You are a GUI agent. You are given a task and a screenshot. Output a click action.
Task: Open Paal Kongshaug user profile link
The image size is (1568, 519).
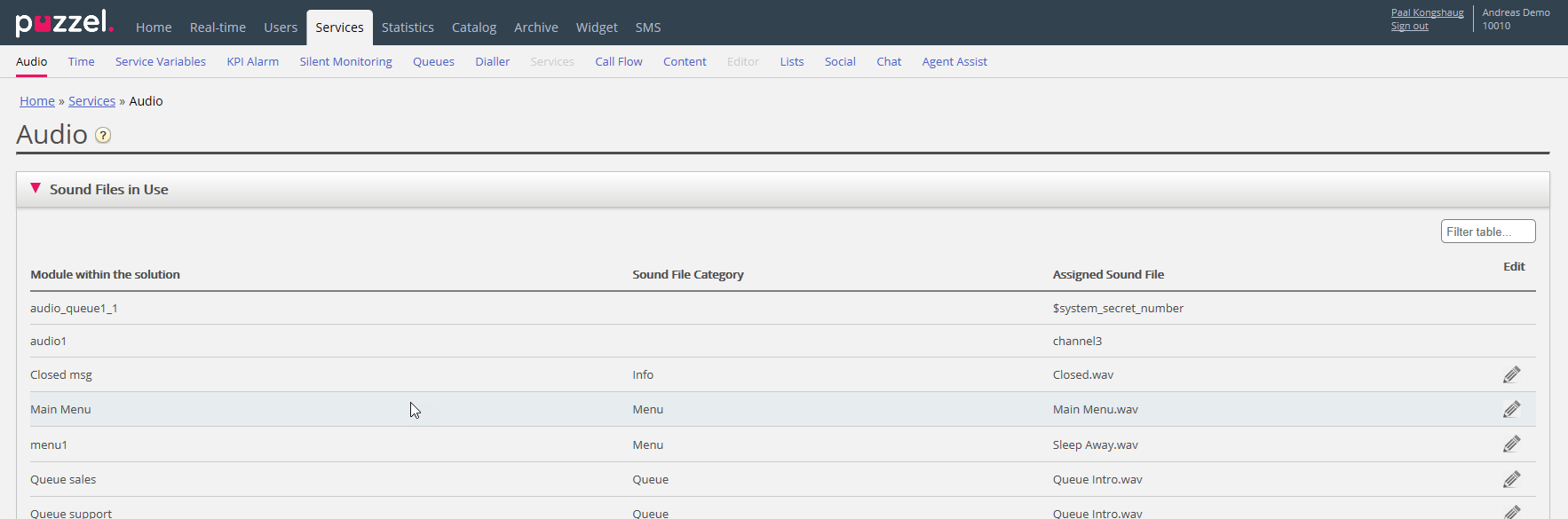tap(1427, 12)
